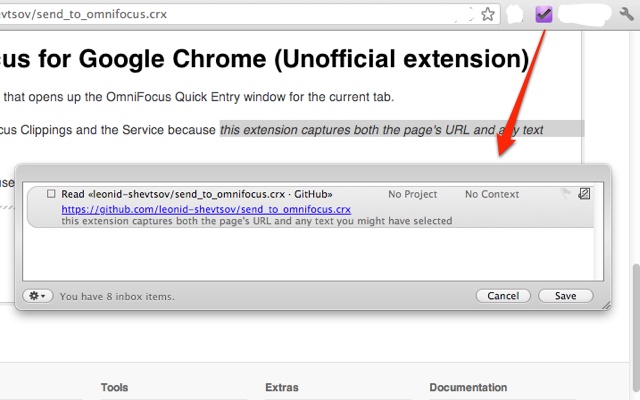
Task: Toggle the flag icon on the Quick Entry item
Action: pos(566,193)
